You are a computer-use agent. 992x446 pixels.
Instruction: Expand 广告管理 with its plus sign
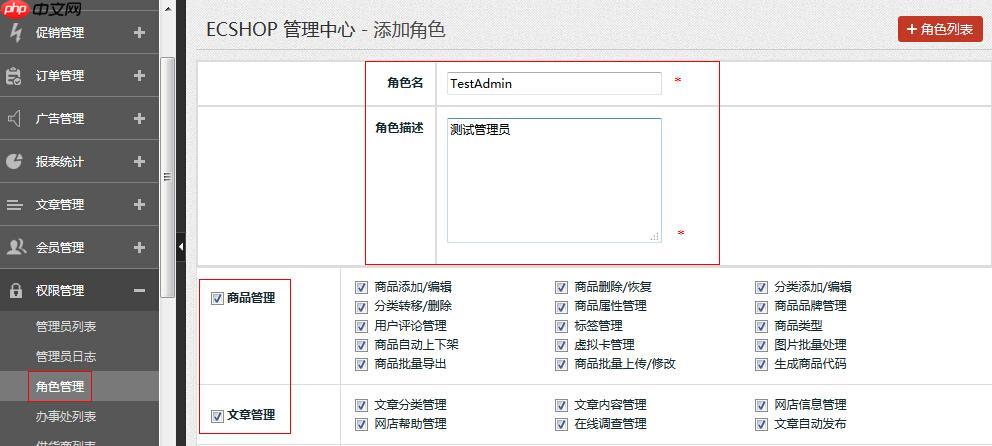(x=140, y=118)
